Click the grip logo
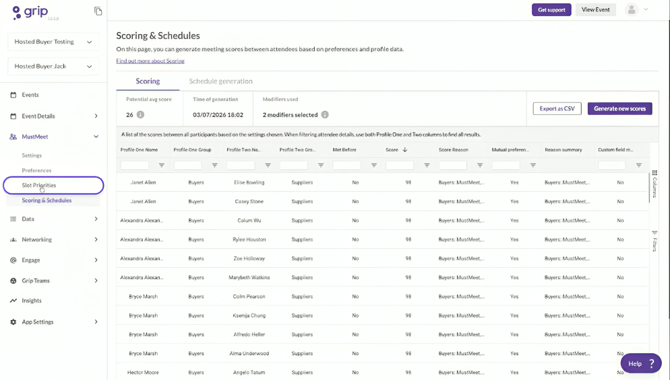This screenshot has height=380, width=670. (x=30, y=12)
